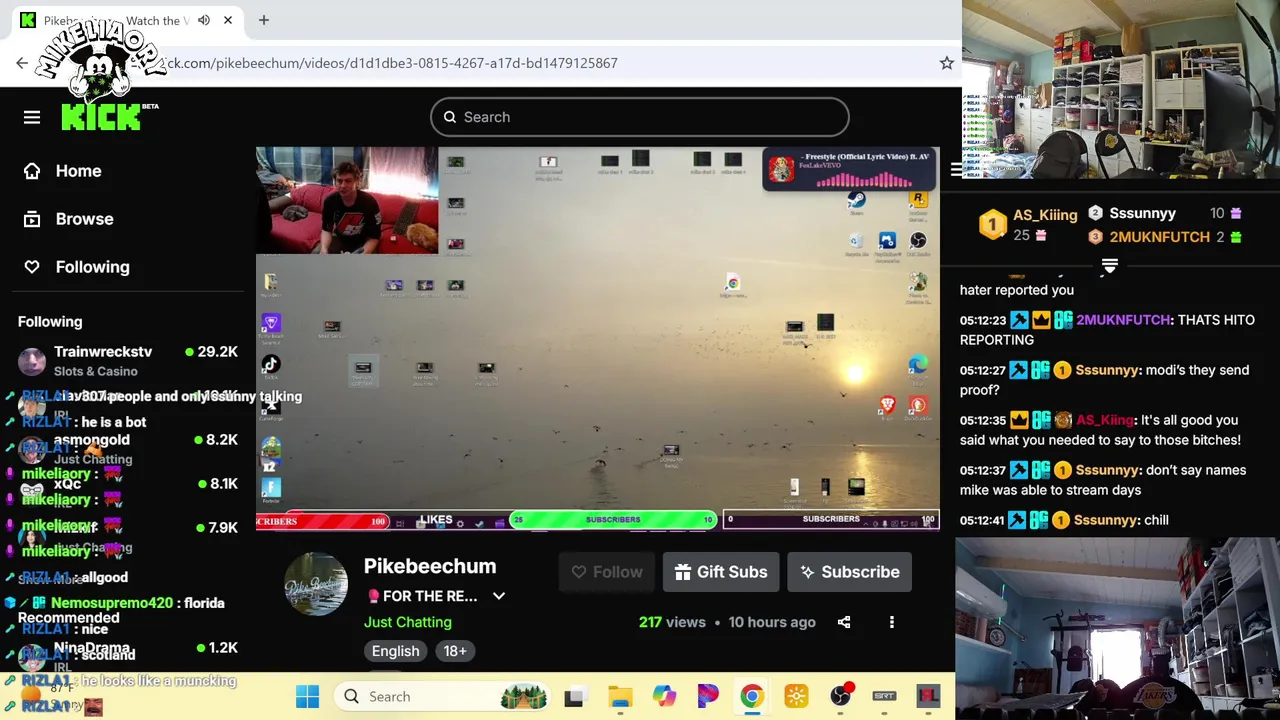
Task: Click the Browse icon in sidebar
Action: point(32,219)
